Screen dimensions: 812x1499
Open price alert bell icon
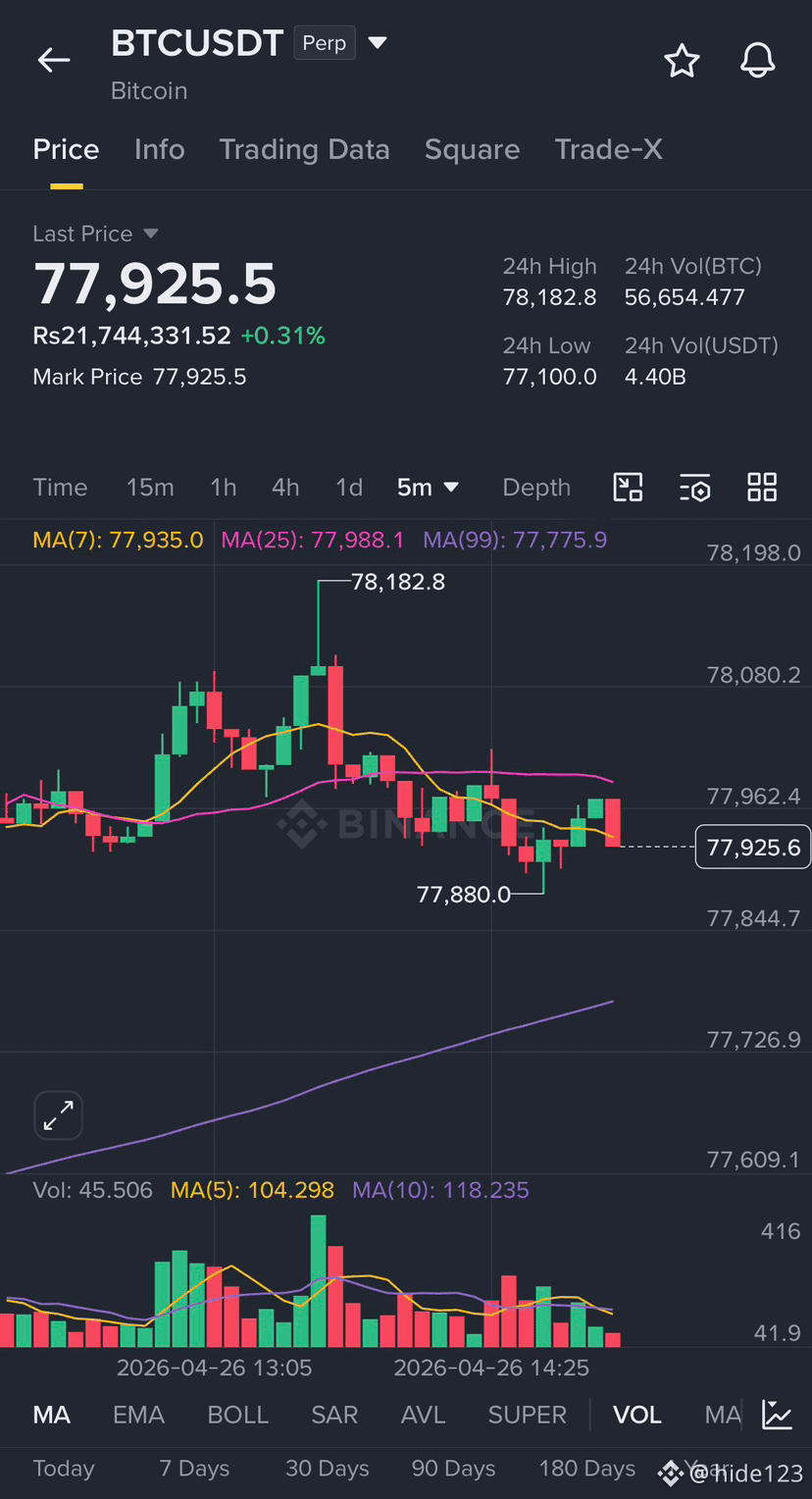click(757, 61)
